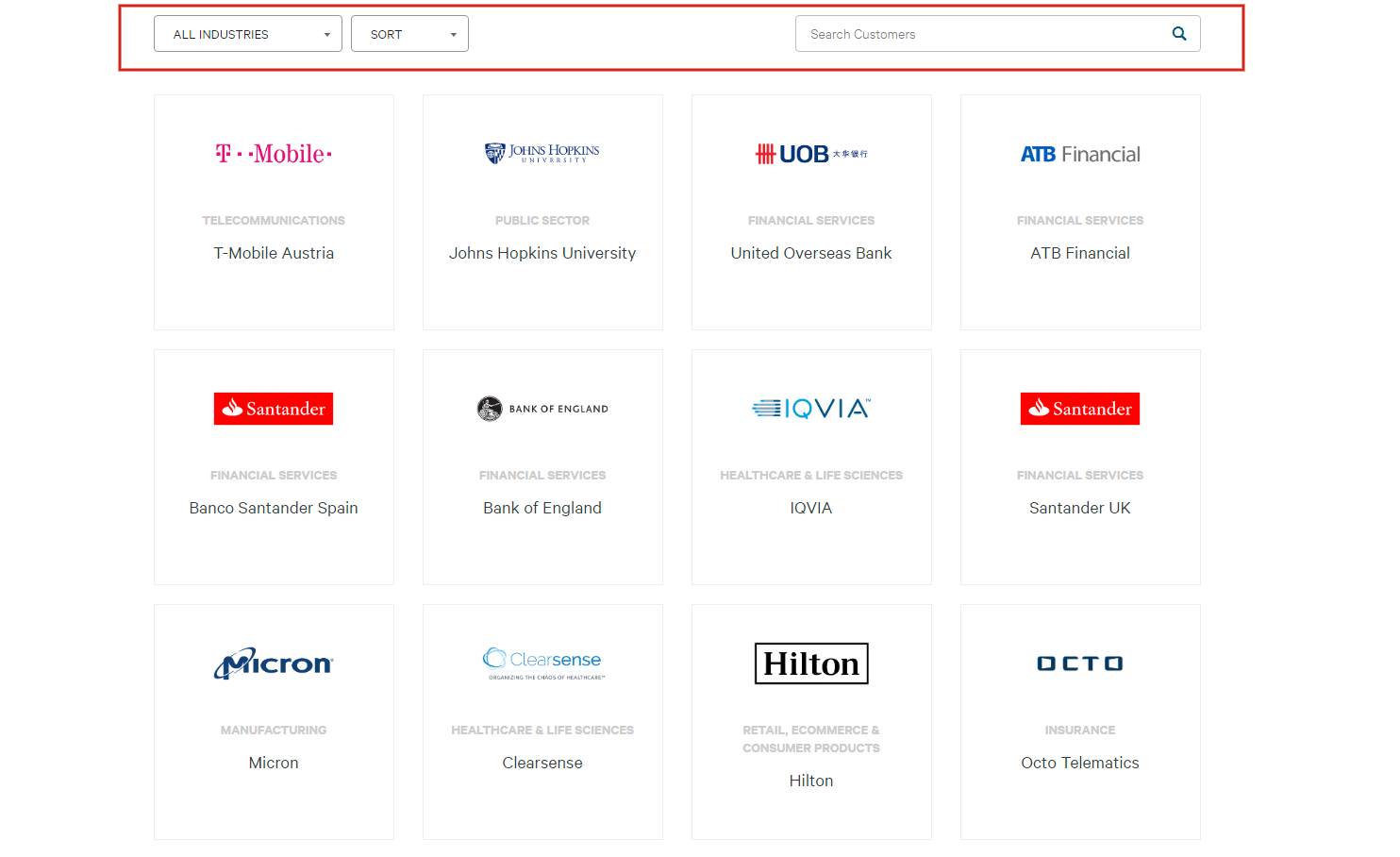Screen dimensions: 1400x857
Task: Open the All Industries dropdown
Action: [248, 34]
